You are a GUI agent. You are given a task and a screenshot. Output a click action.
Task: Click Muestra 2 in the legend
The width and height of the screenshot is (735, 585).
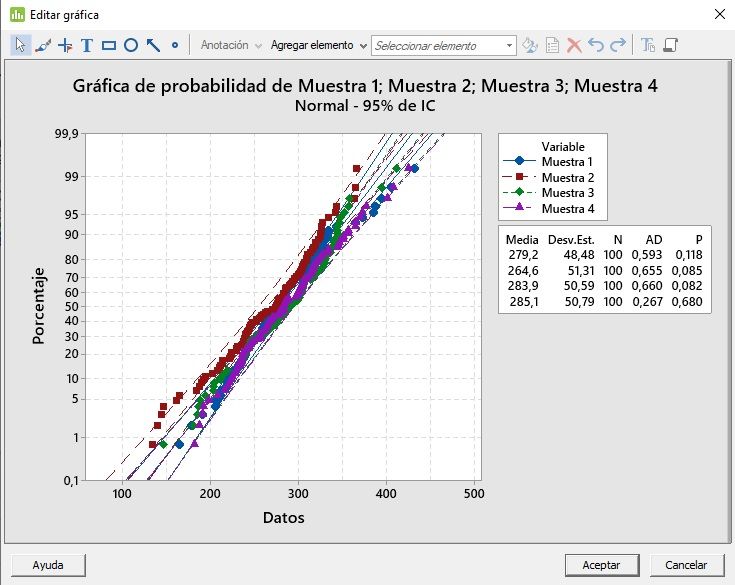click(x=568, y=178)
